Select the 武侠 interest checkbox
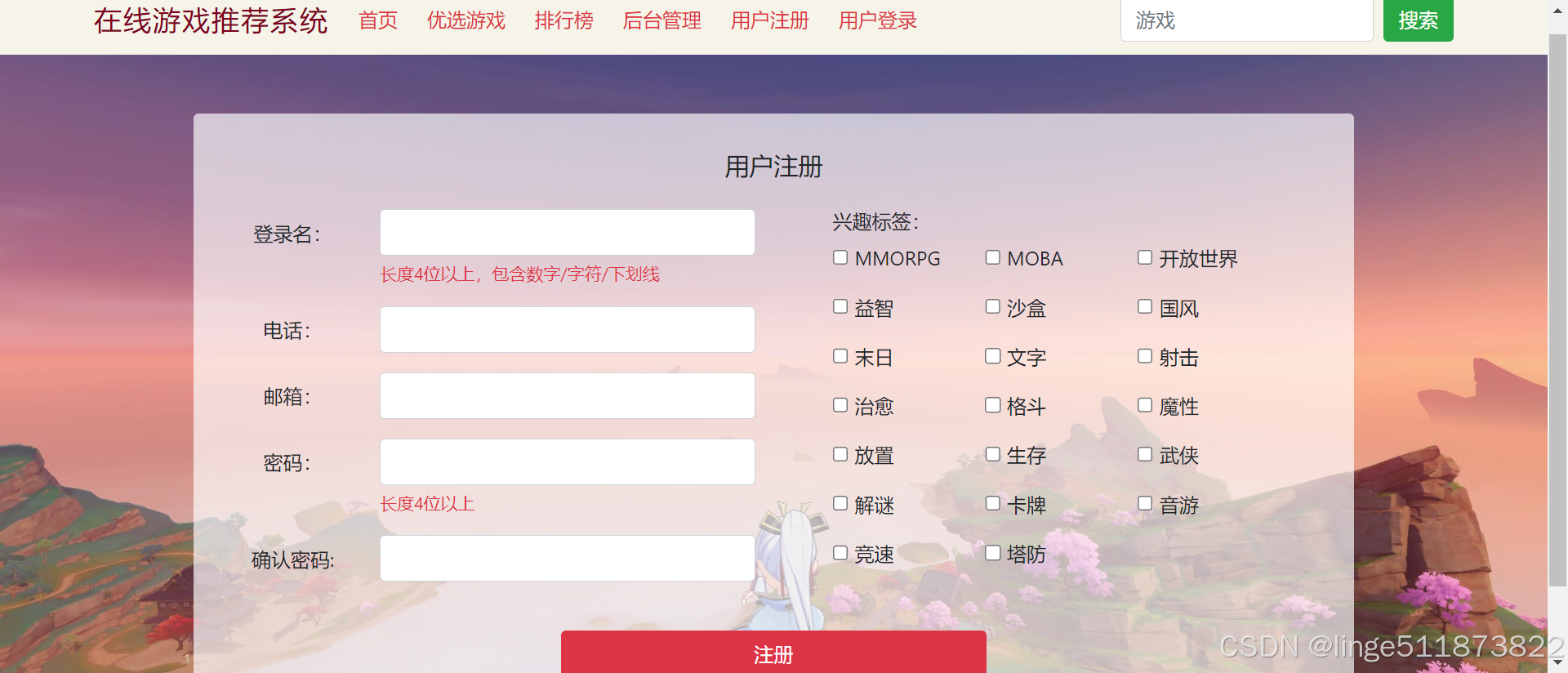 [x=1145, y=454]
